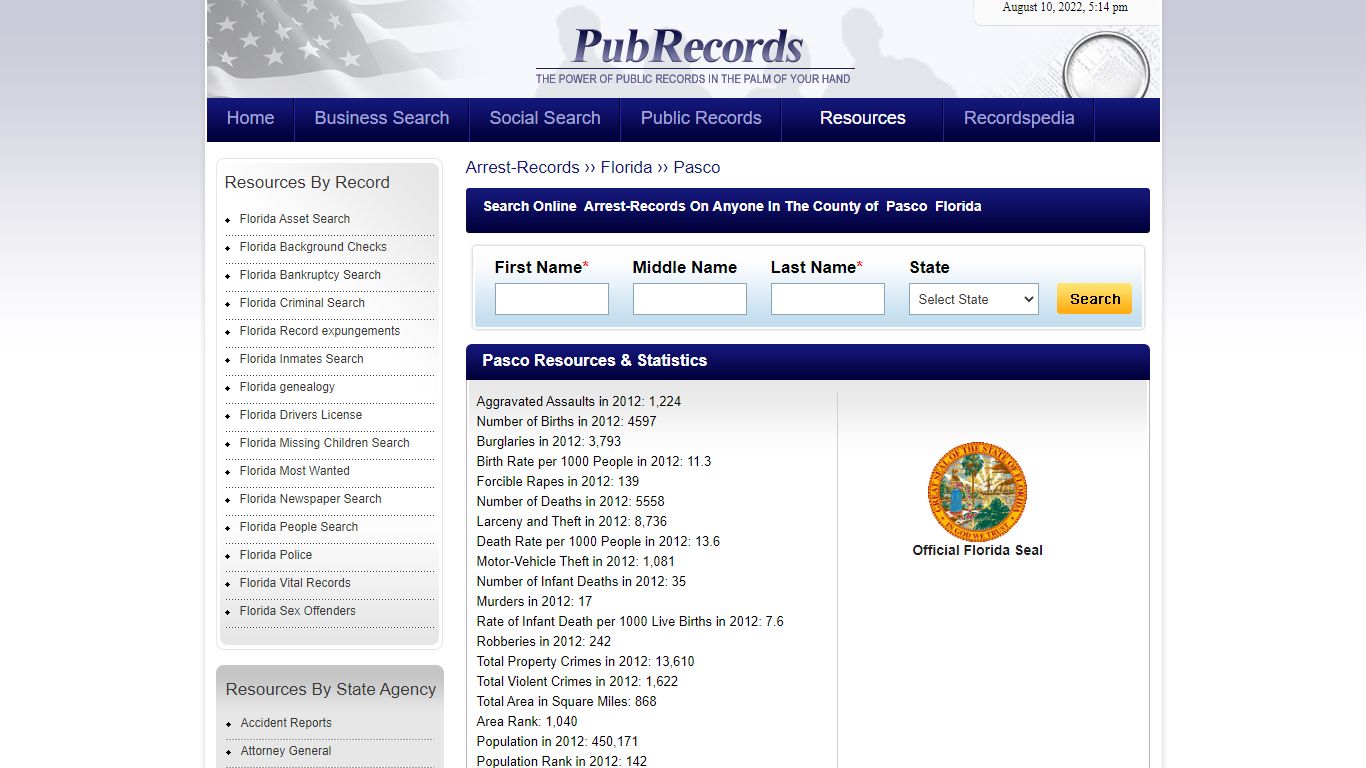This screenshot has height=768, width=1366.
Task: Click 'Motor-Vehicle Theft in 2012: 1,081'
Action: (576, 561)
